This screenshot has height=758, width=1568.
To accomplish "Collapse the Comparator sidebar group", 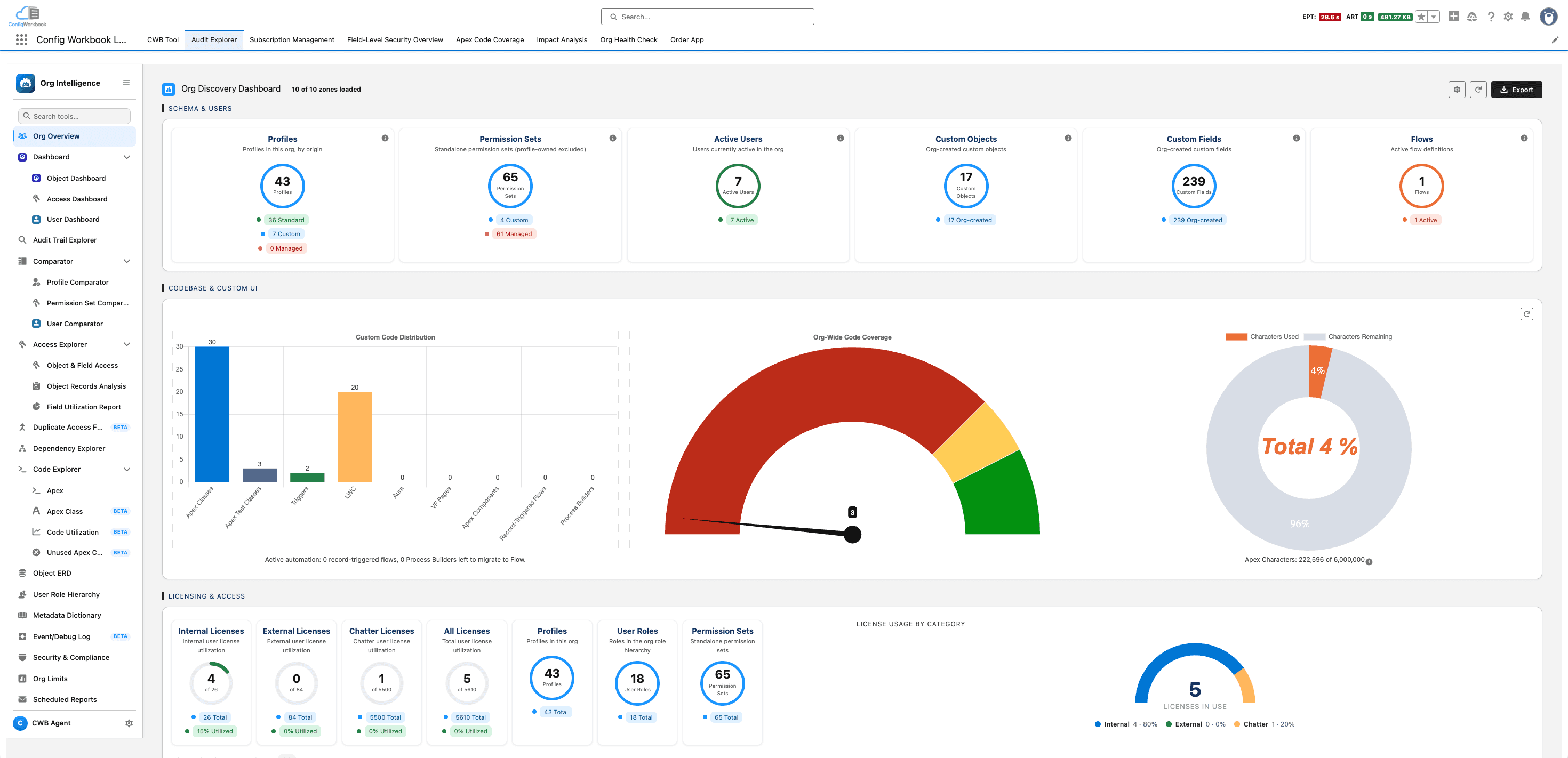I will point(126,262).
